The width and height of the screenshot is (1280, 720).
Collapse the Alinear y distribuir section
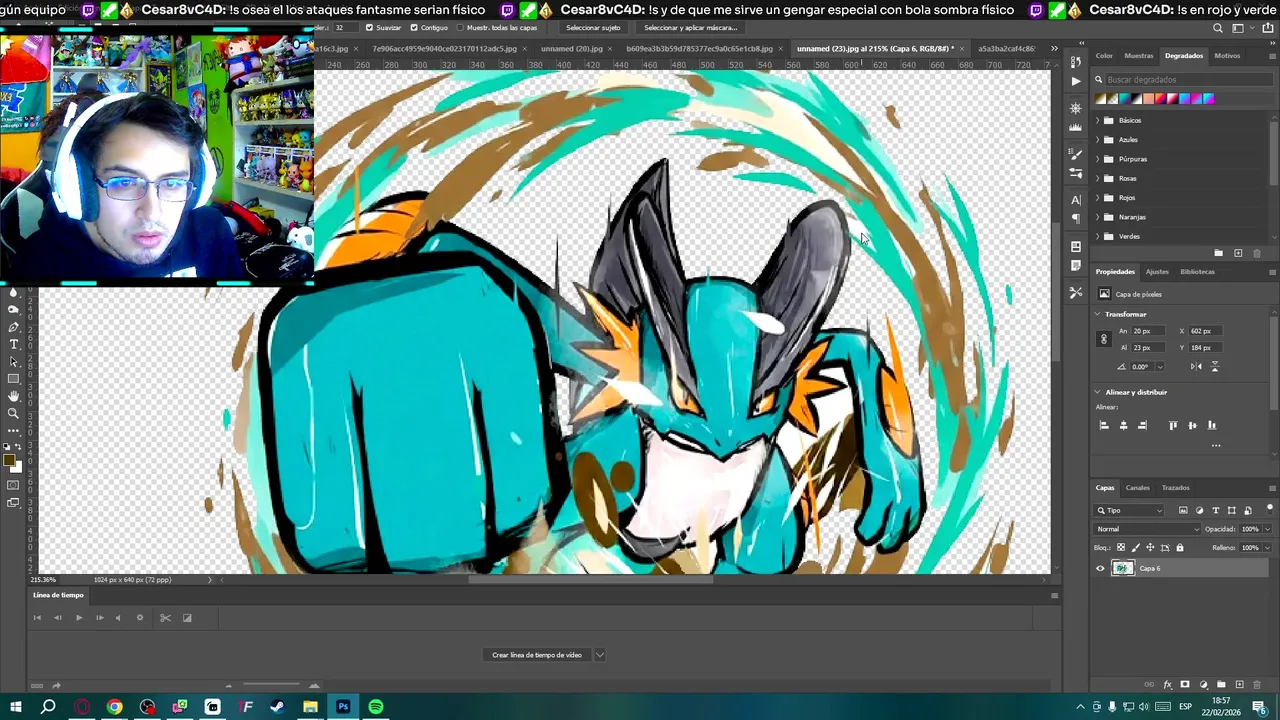click(x=1097, y=392)
